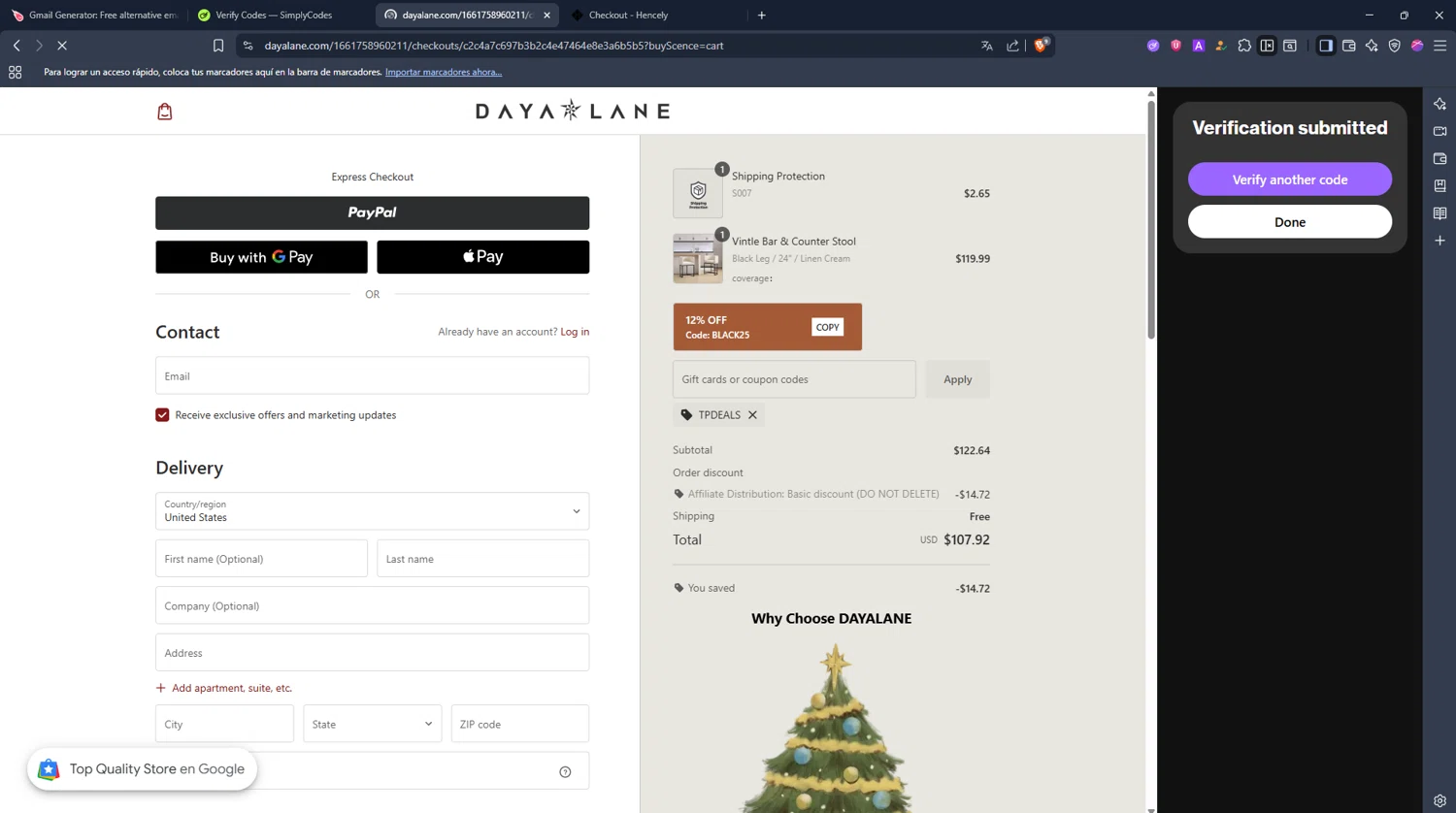
Task: Focus the Address field
Action: pyautogui.click(x=372, y=653)
